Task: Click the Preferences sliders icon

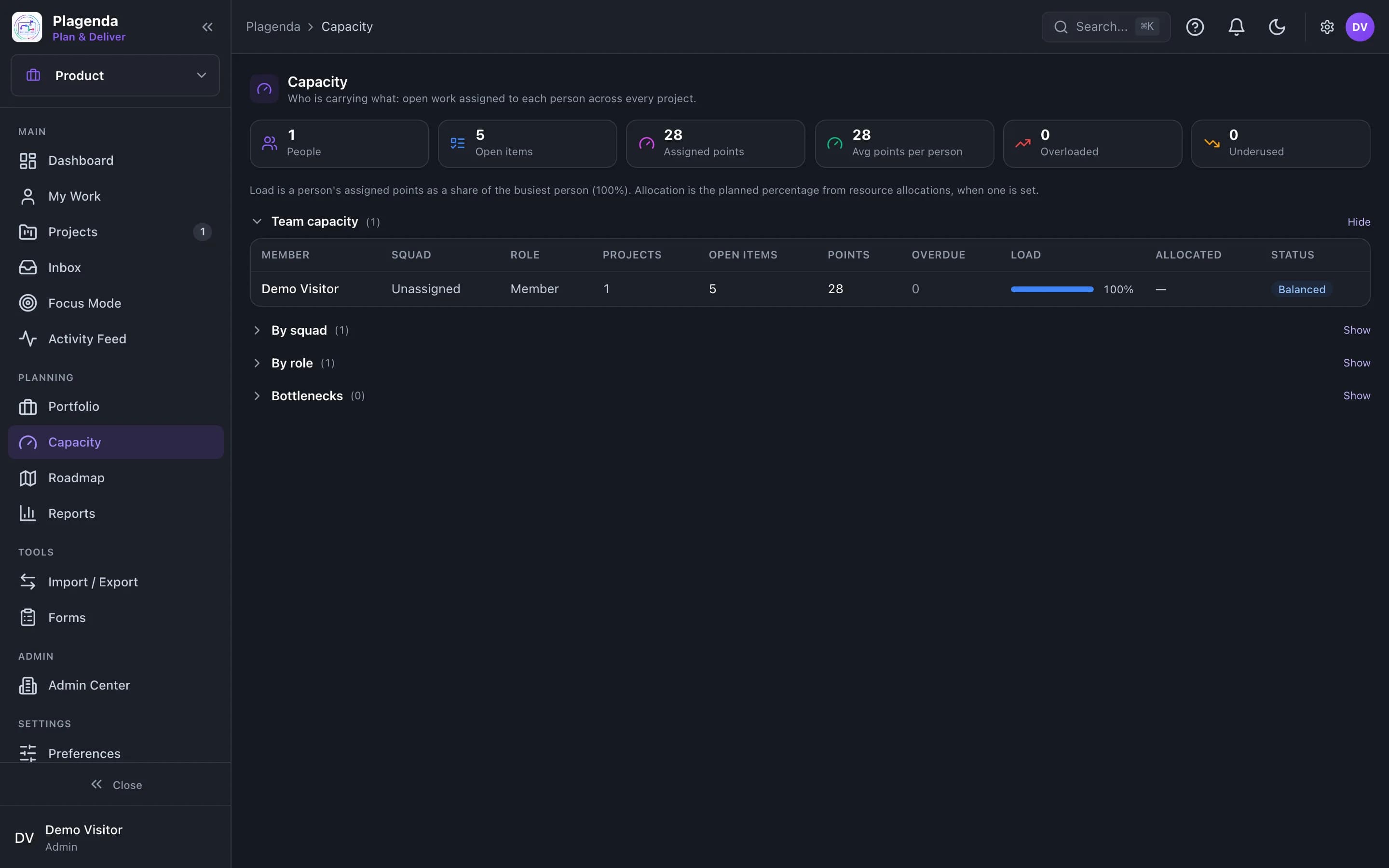Action: point(27,753)
